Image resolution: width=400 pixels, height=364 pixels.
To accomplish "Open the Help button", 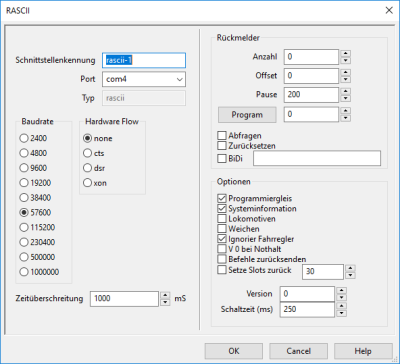I will tap(363, 351).
